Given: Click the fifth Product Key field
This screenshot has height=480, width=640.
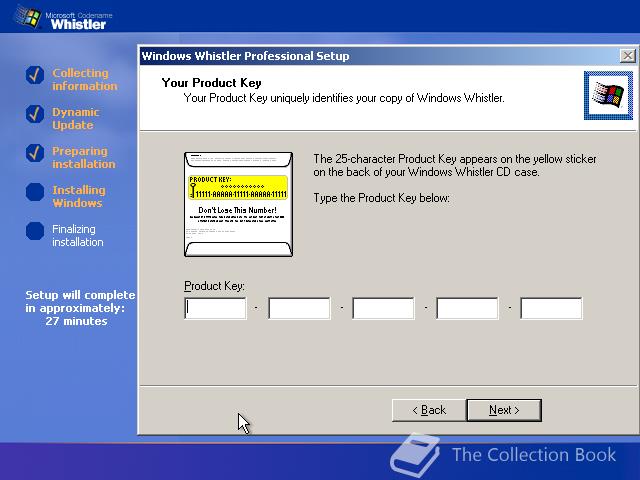Looking at the screenshot, I should (551, 308).
